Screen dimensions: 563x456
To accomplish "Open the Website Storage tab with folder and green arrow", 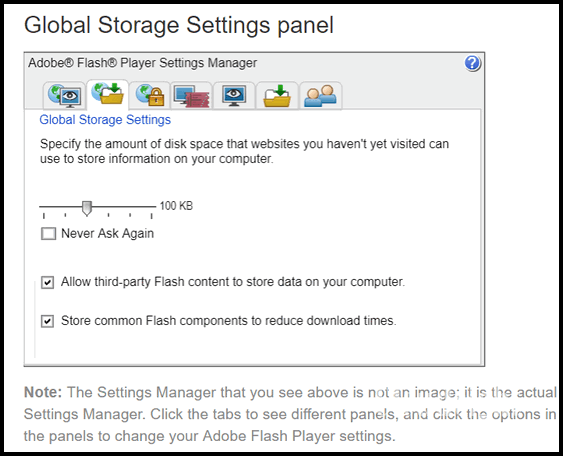I will point(277,95).
